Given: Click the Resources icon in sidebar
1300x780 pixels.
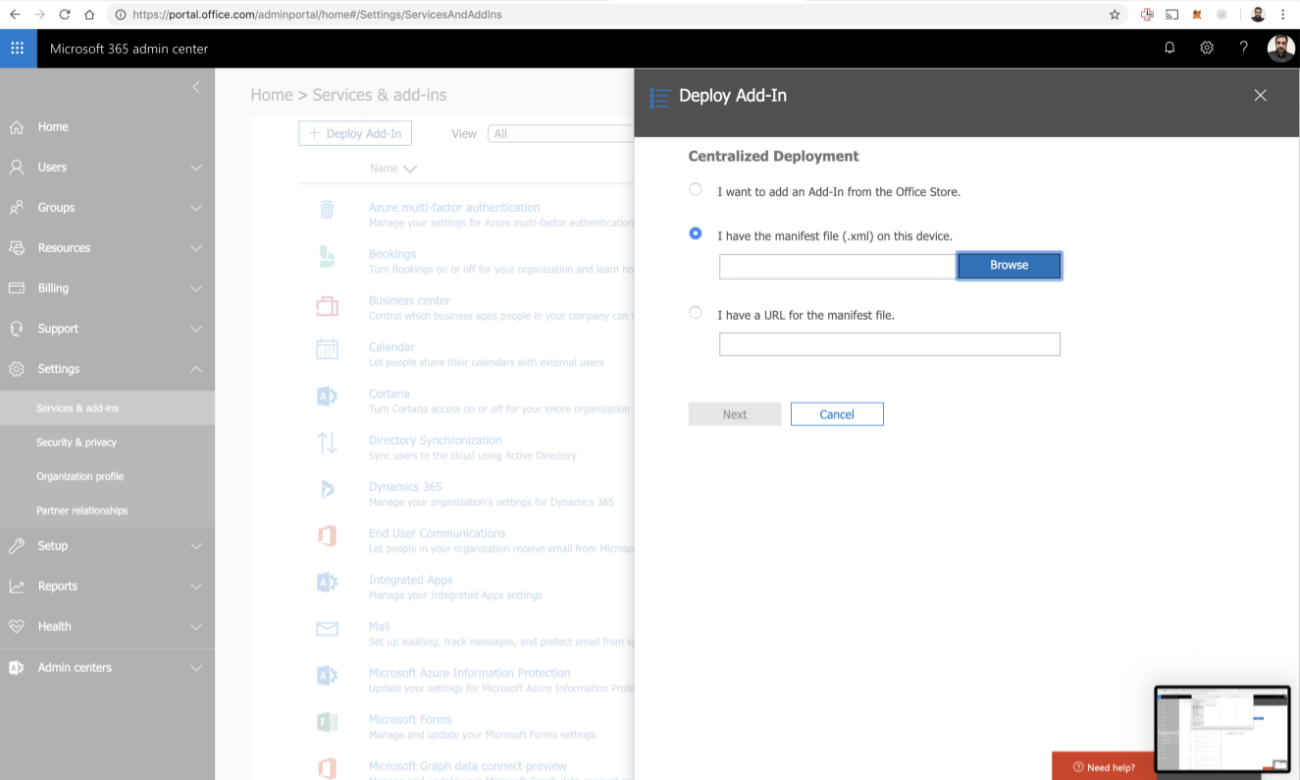Looking at the screenshot, I should pyautogui.click(x=17, y=248).
